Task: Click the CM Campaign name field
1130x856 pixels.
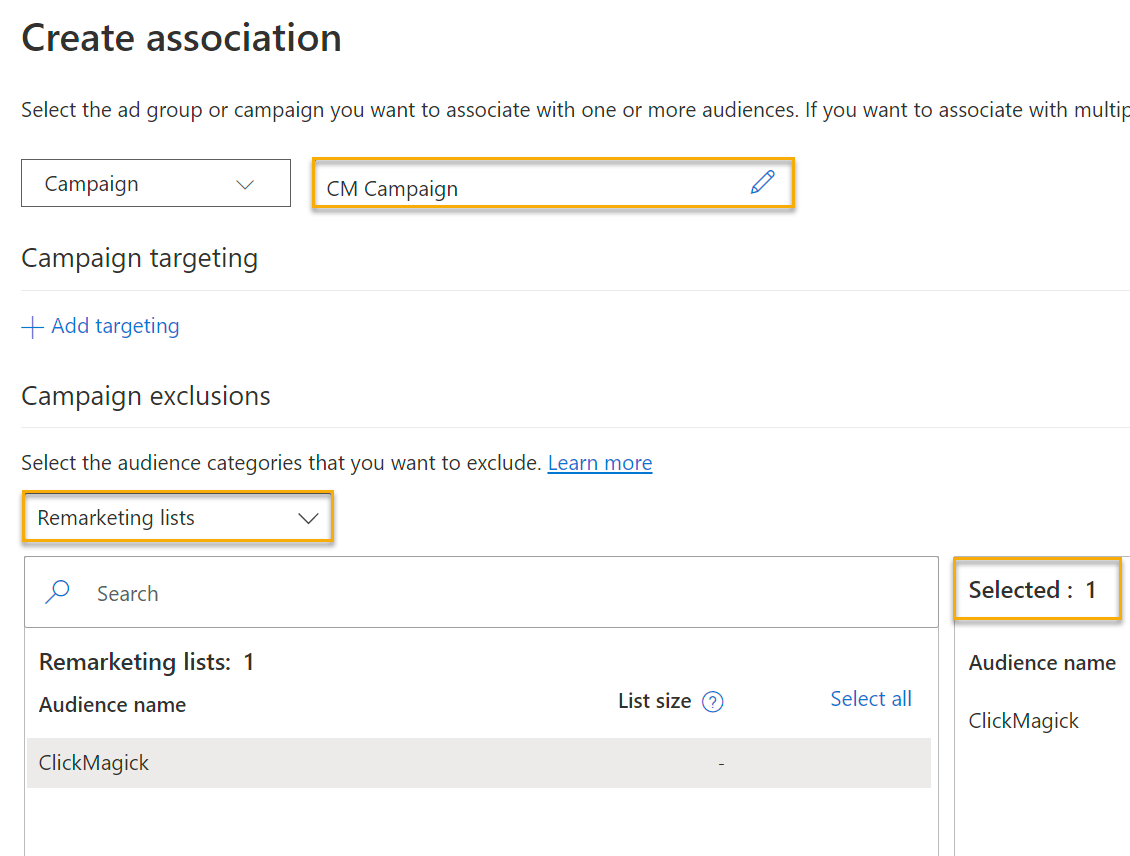Action: tap(530, 188)
